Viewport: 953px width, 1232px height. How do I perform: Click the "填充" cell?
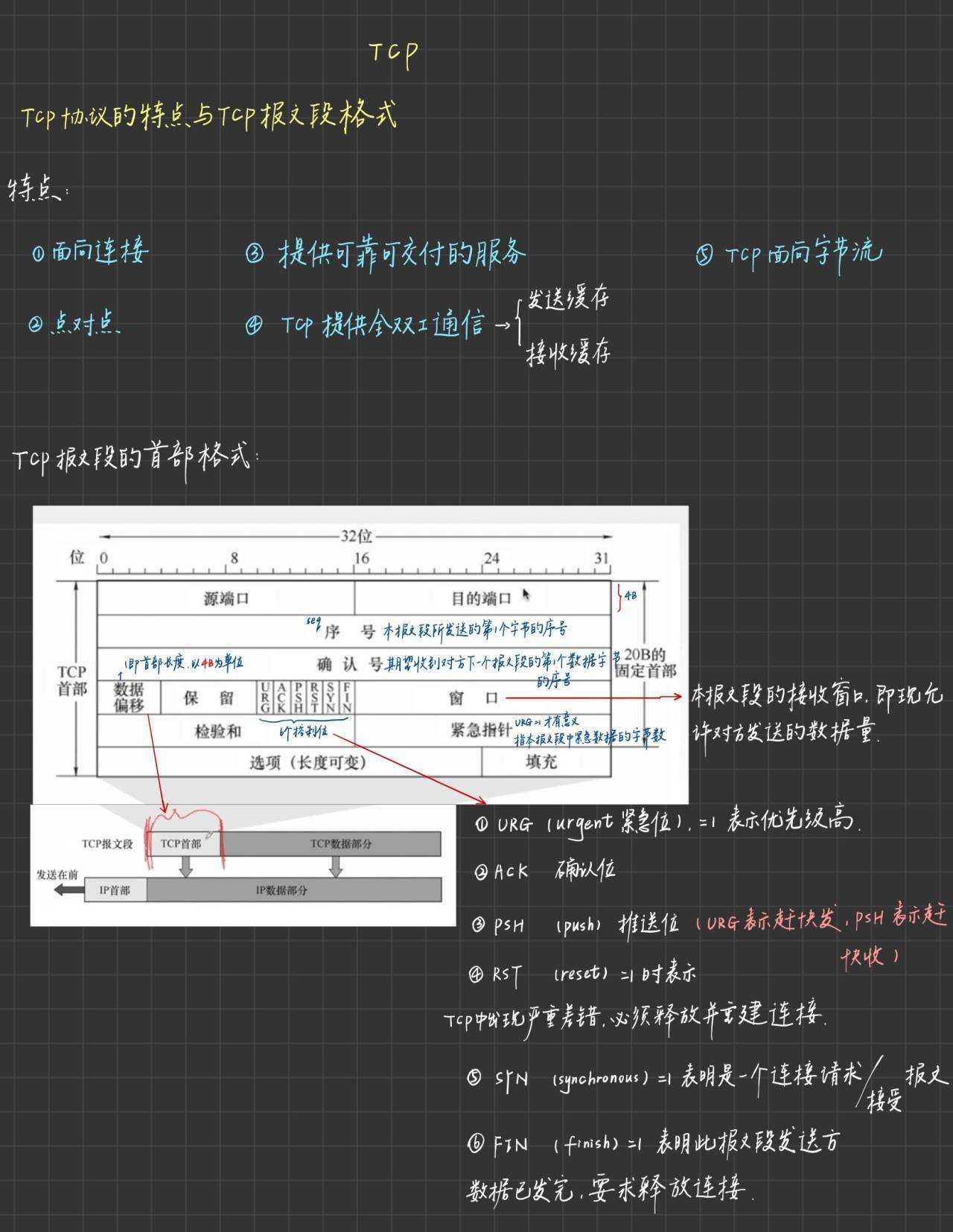click(x=546, y=762)
